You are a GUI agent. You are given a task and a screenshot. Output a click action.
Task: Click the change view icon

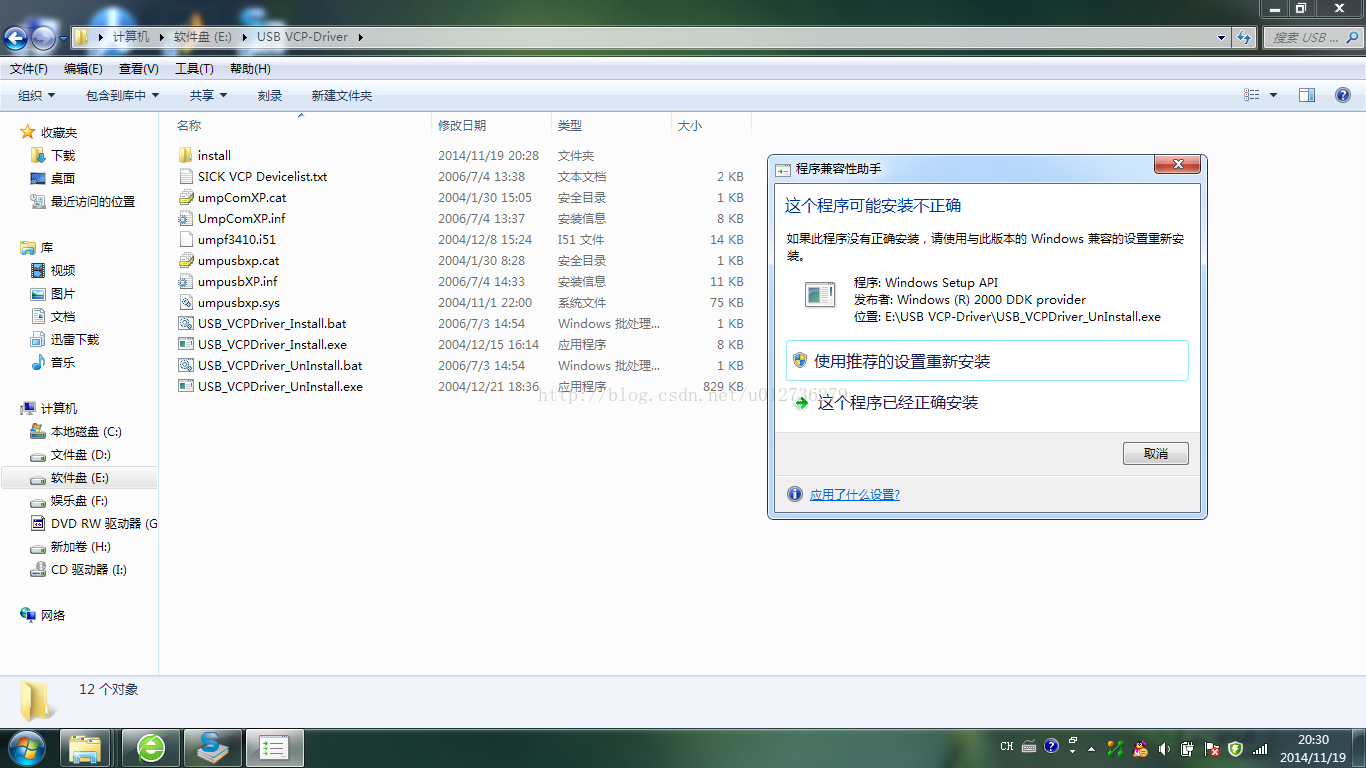1252,95
